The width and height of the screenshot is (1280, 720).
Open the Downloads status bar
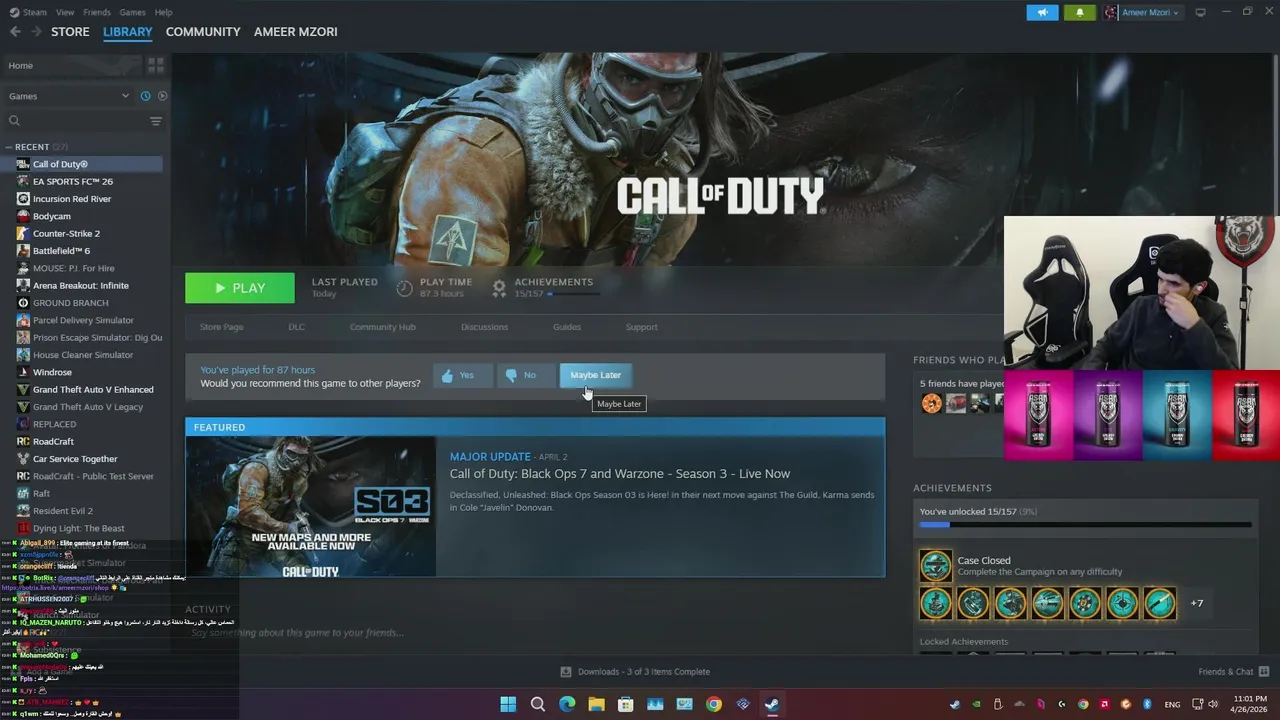pyautogui.click(x=635, y=672)
